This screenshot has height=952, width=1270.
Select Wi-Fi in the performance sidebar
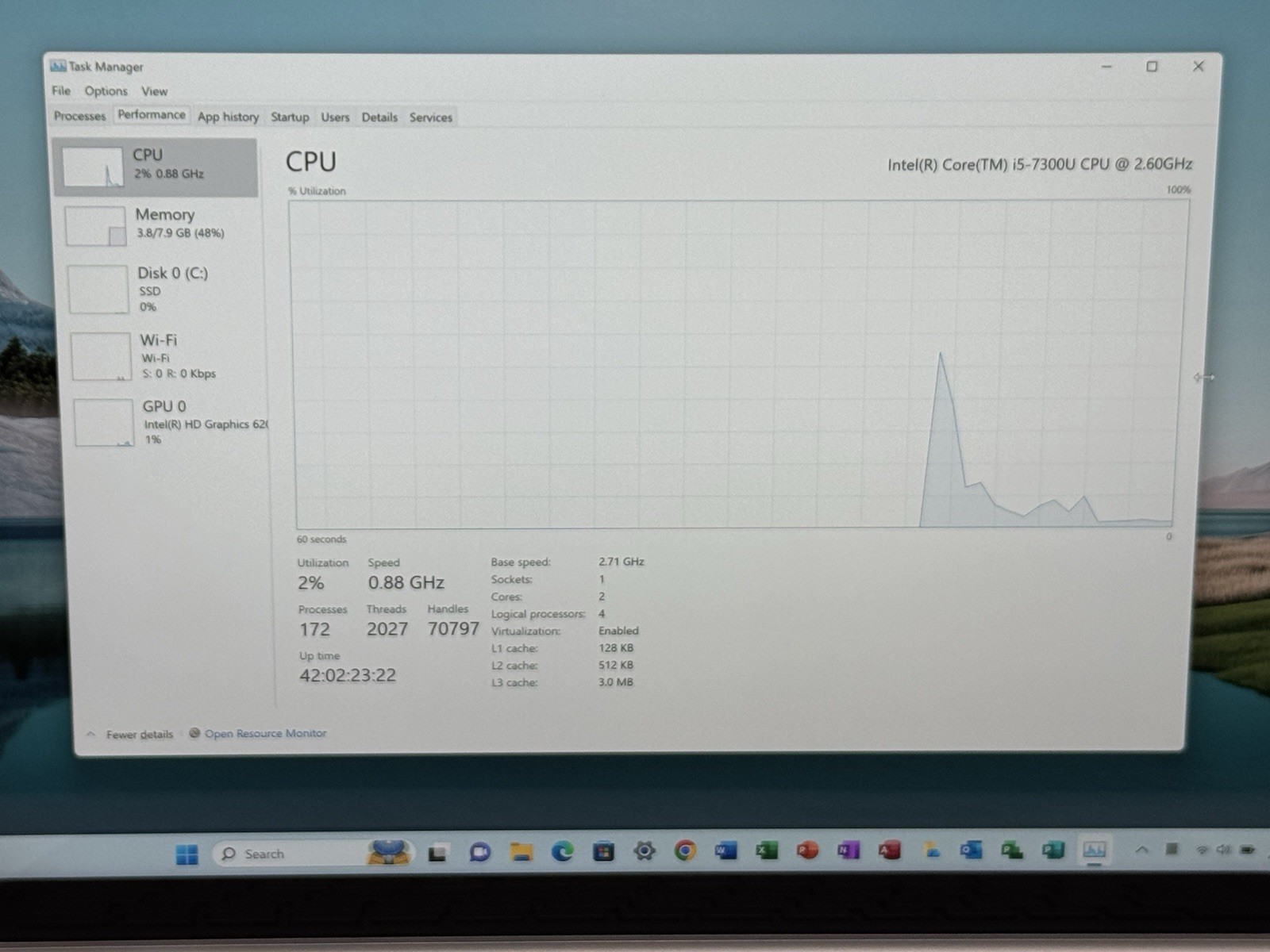coord(163,356)
